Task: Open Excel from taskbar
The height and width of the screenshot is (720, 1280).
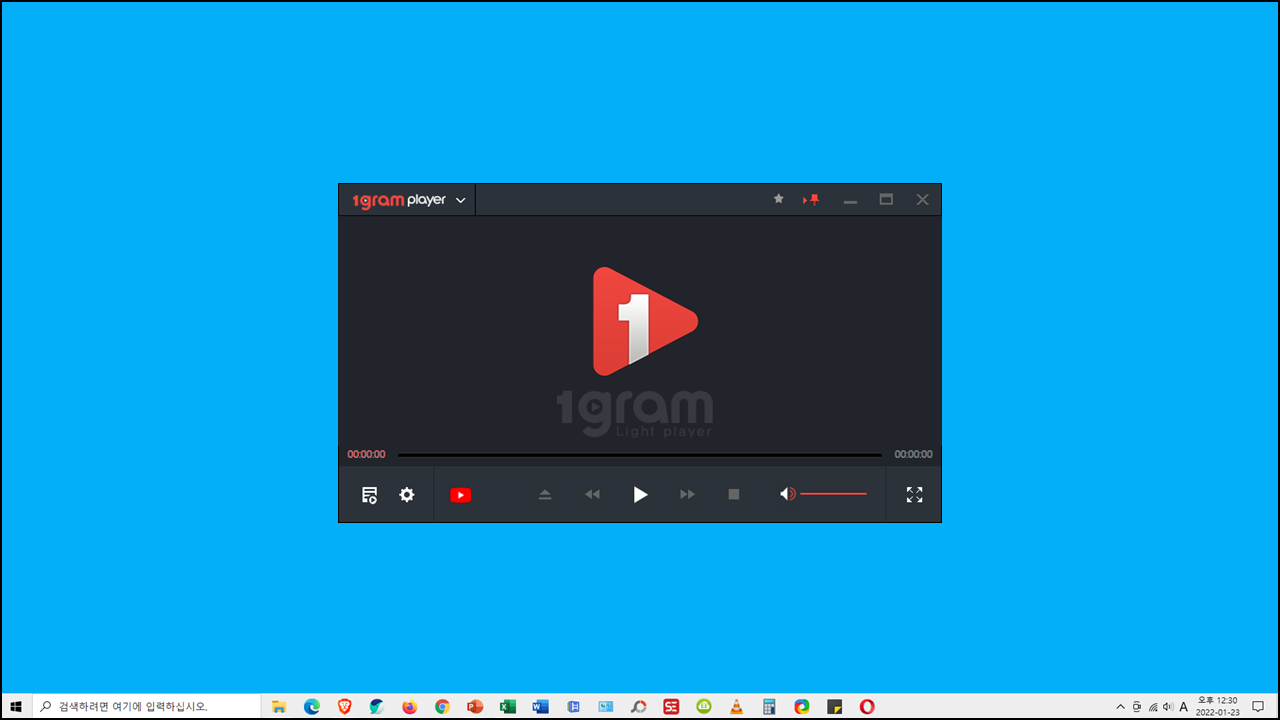Action: tap(507, 706)
